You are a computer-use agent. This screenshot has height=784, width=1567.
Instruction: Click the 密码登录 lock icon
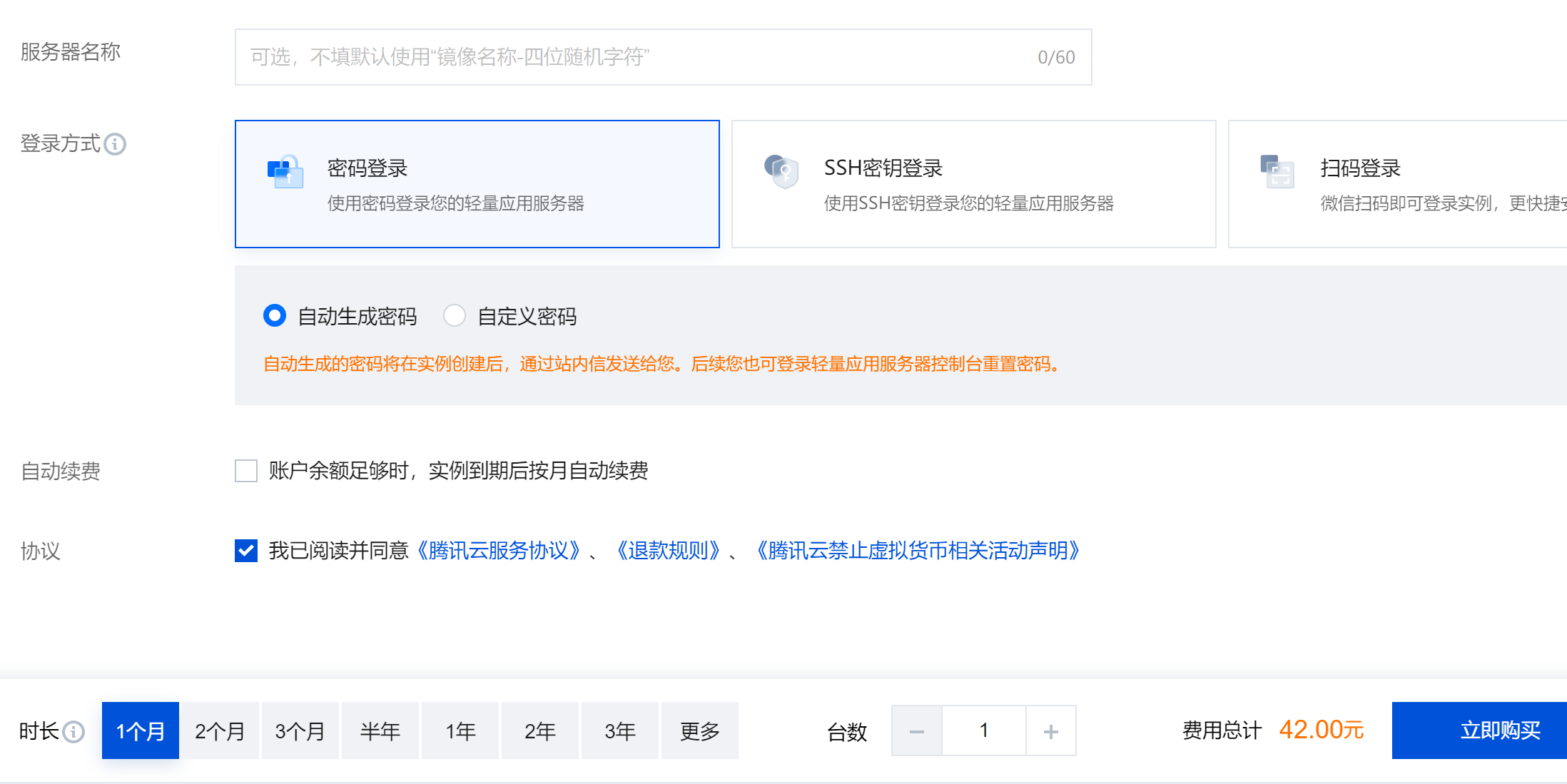tap(285, 172)
